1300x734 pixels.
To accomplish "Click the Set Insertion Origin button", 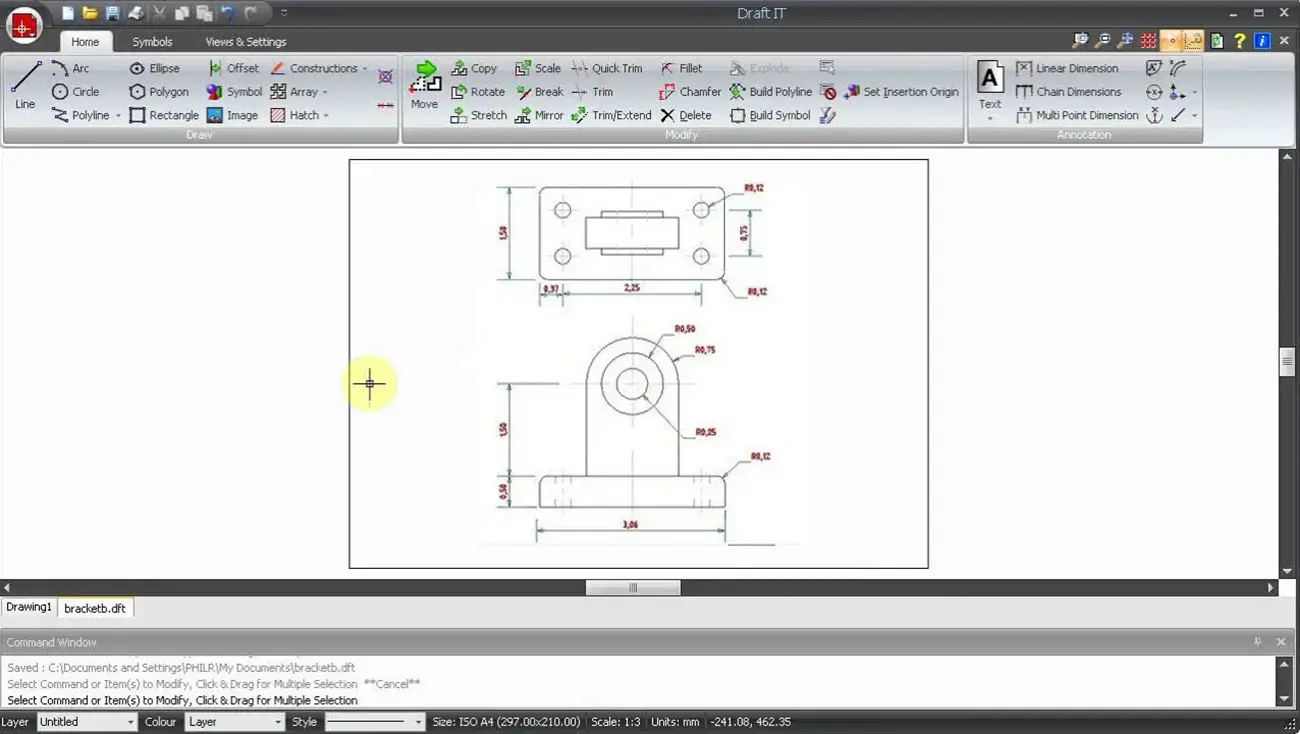I will click(x=901, y=92).
